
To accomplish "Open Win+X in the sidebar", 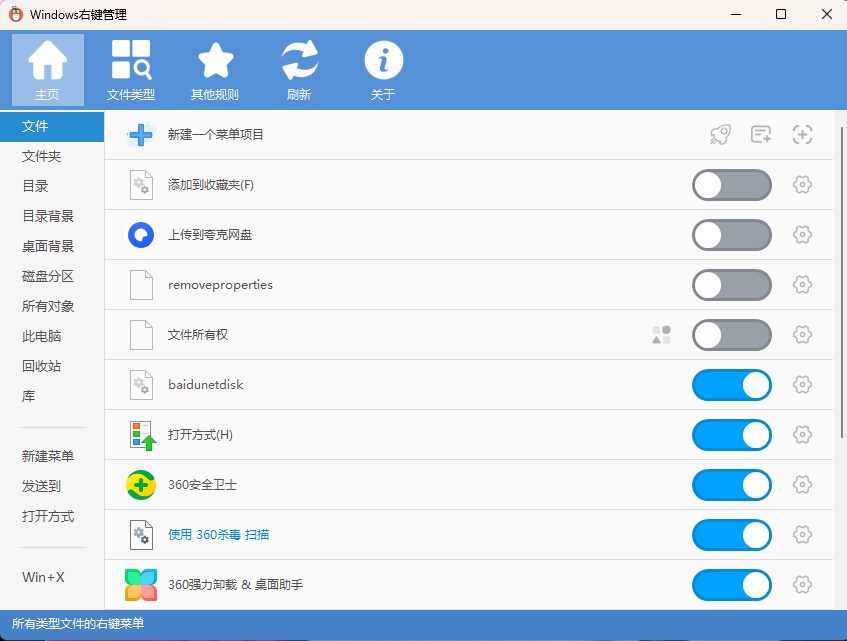I will point(52,577).
